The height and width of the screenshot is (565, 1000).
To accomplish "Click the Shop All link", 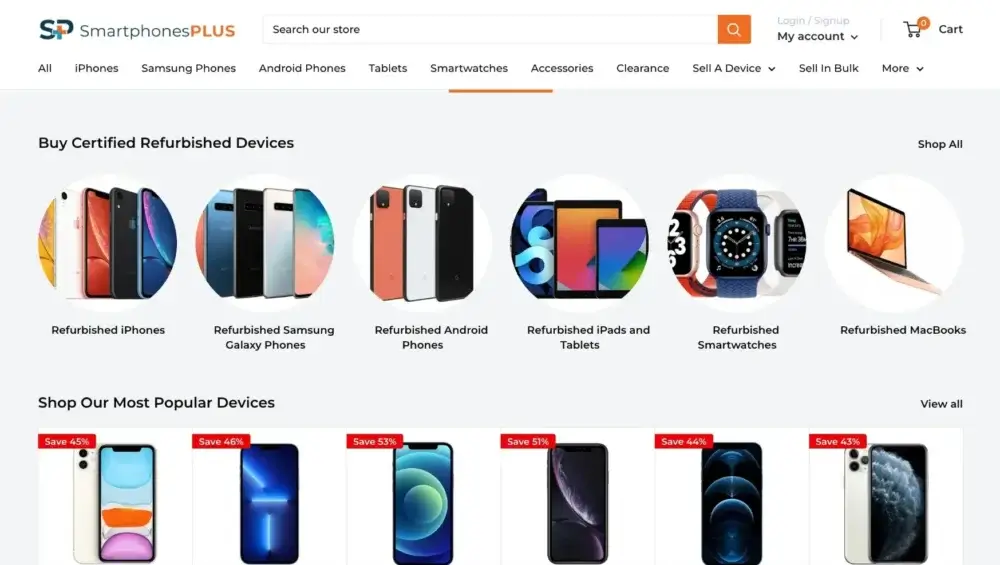I will click(940, 144).
